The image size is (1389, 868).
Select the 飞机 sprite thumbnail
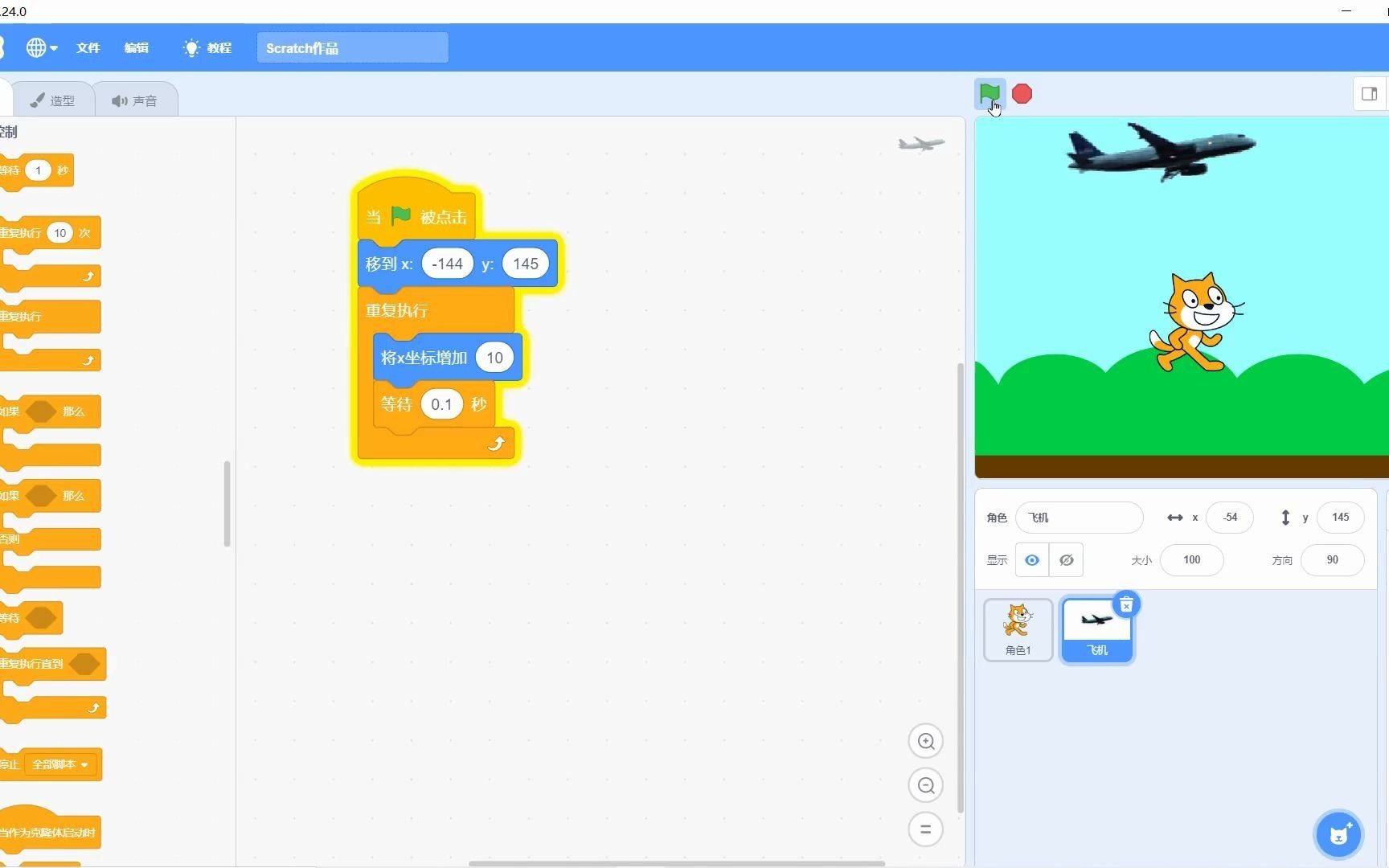[1096, 630]
